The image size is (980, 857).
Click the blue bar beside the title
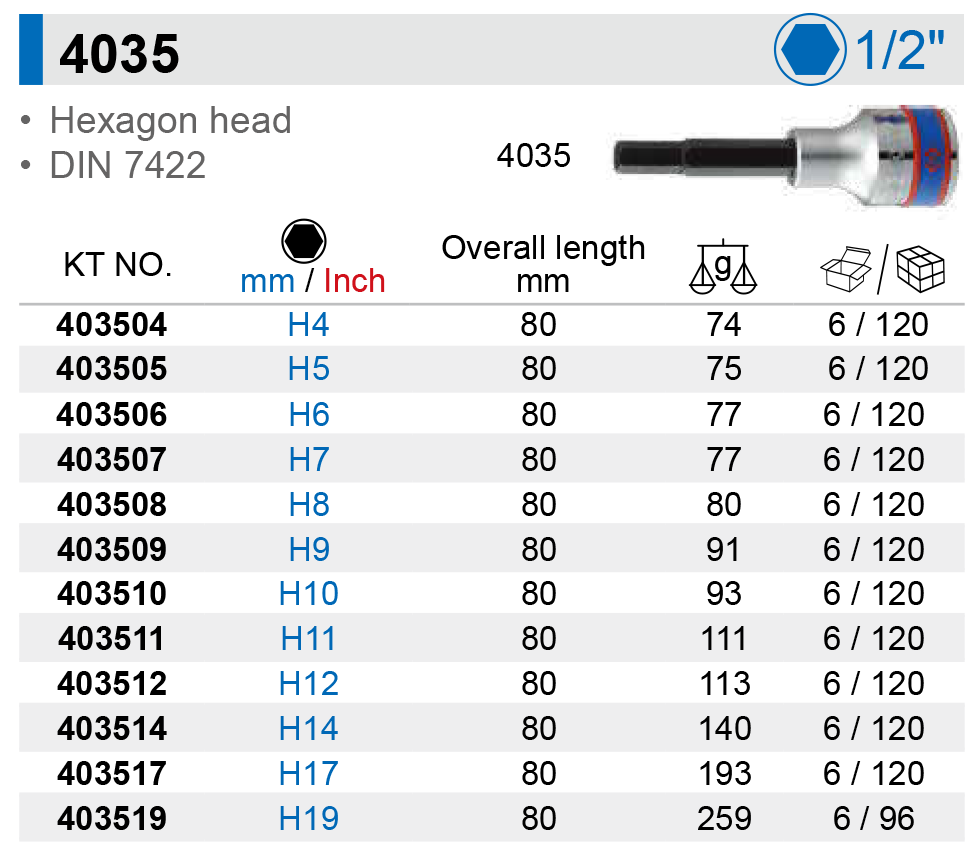31,52
